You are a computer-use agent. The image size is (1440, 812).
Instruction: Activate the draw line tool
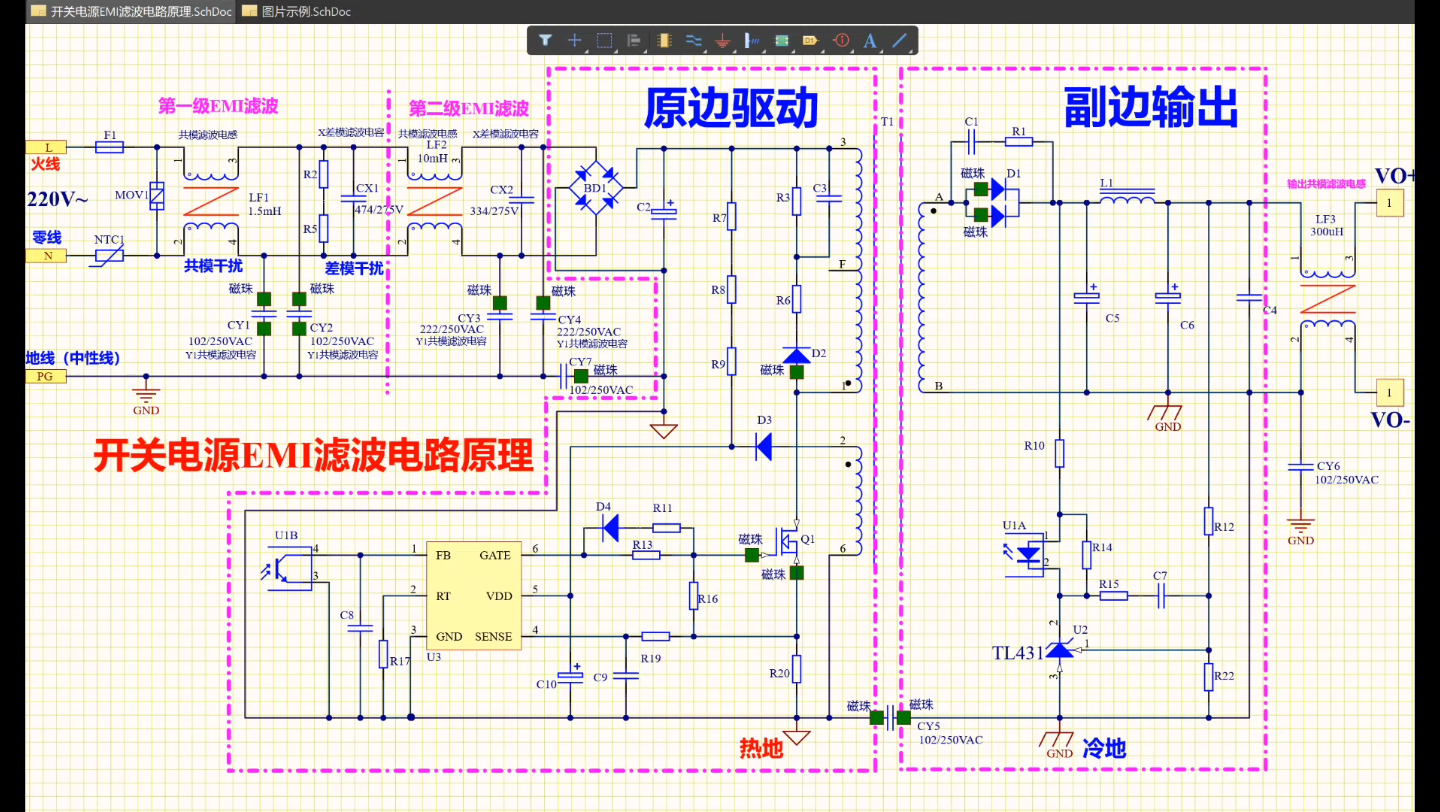coord(900,41)
